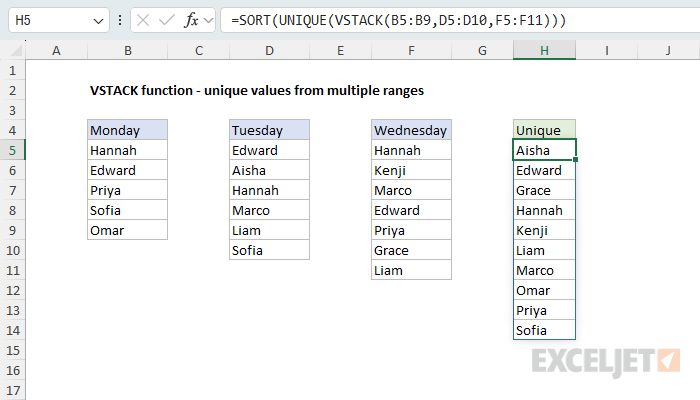Select Priya in the Wednesday column
700x400 pixels.
pyautogui.click(x=411, y=230)
